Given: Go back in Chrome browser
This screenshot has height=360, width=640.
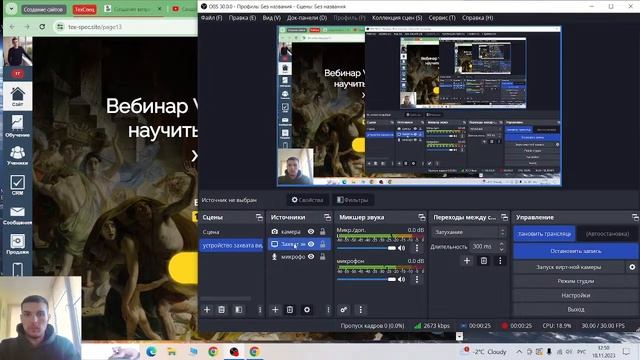Looking at the screenshot, I should 12,27.
